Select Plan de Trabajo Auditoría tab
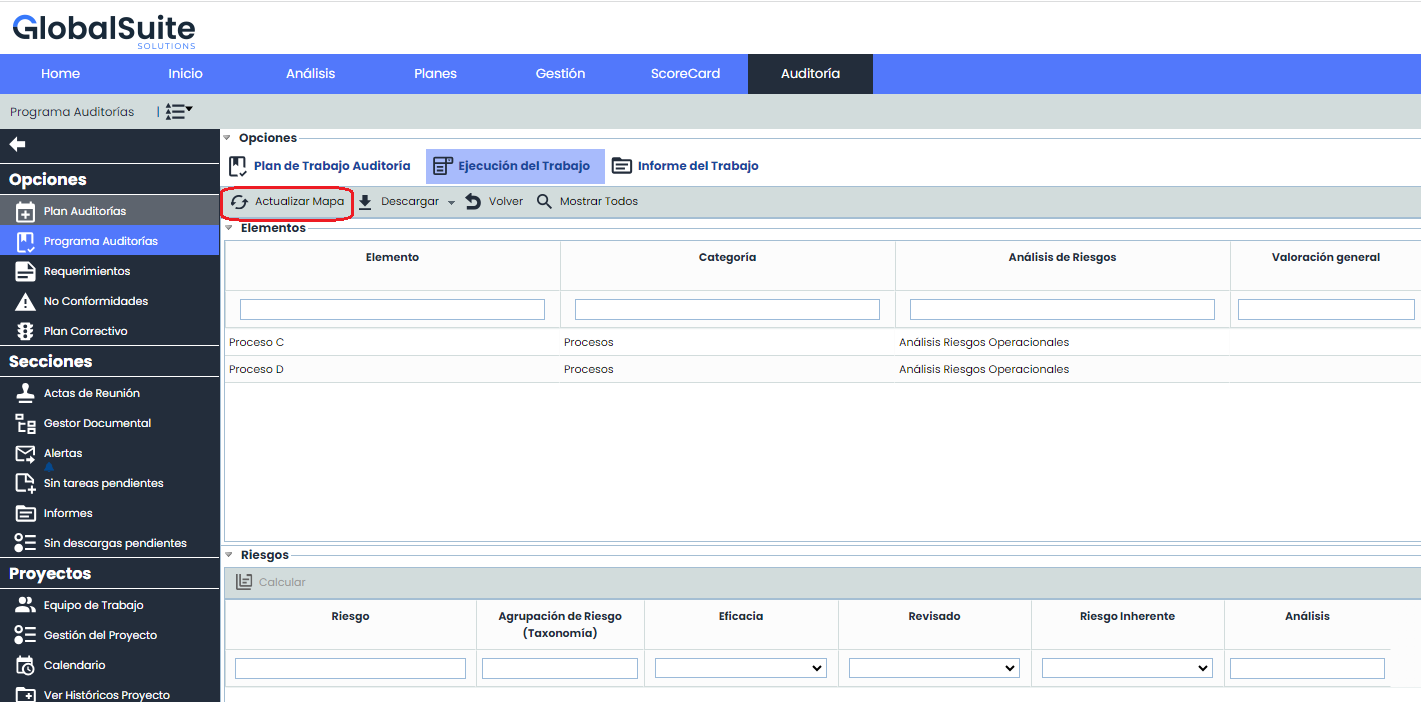The width and height of the screenshot is (1421, 702). (x=320, y=166)
